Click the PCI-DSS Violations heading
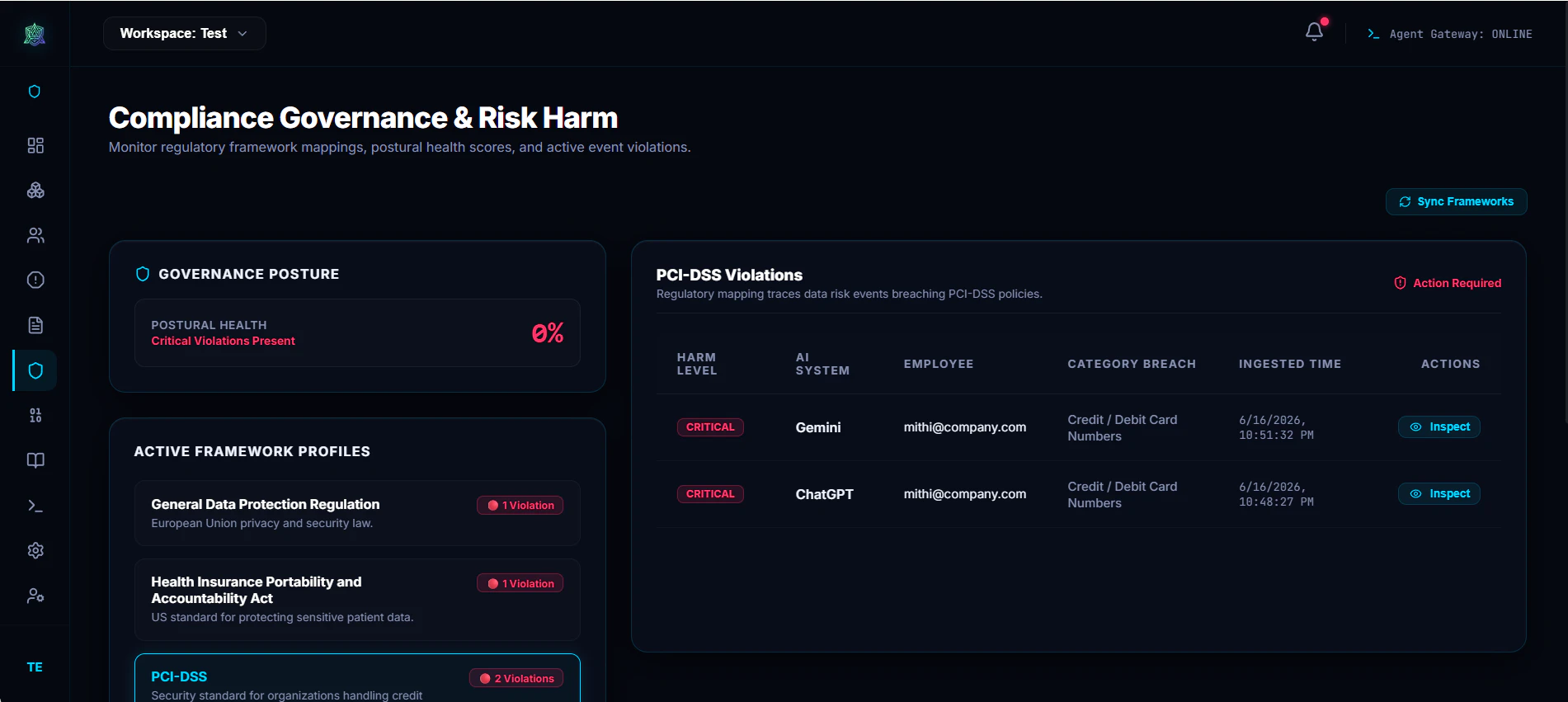 pyautogui.click(x=729, y=275)
